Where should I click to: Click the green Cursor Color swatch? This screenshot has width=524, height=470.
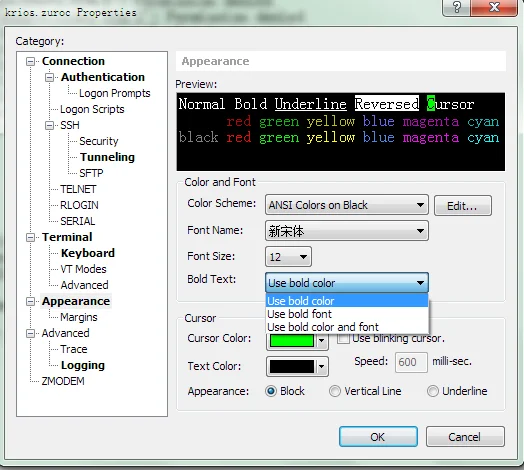[x=292, y=341]
